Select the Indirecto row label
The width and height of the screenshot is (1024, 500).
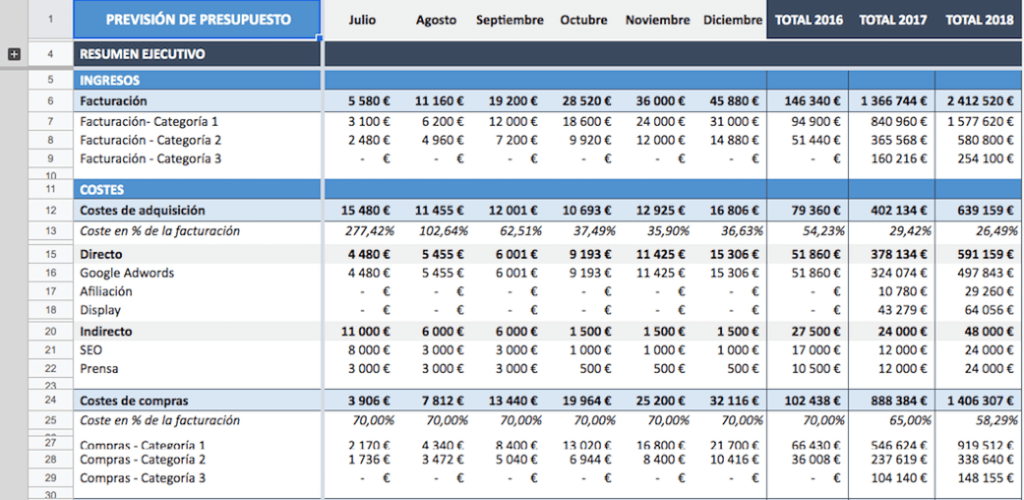pos(106,332)
